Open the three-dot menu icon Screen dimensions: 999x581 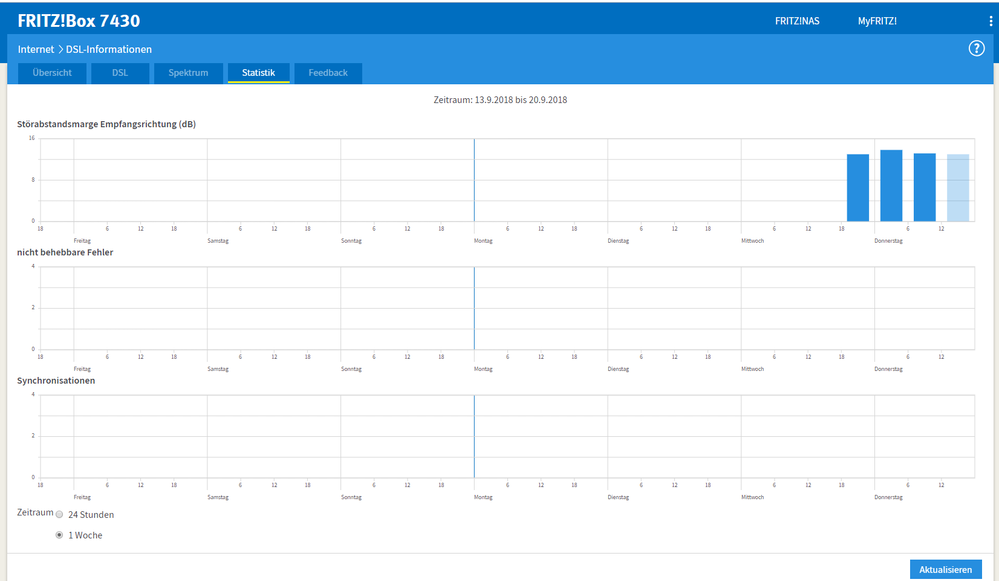(x=991, y=21)
